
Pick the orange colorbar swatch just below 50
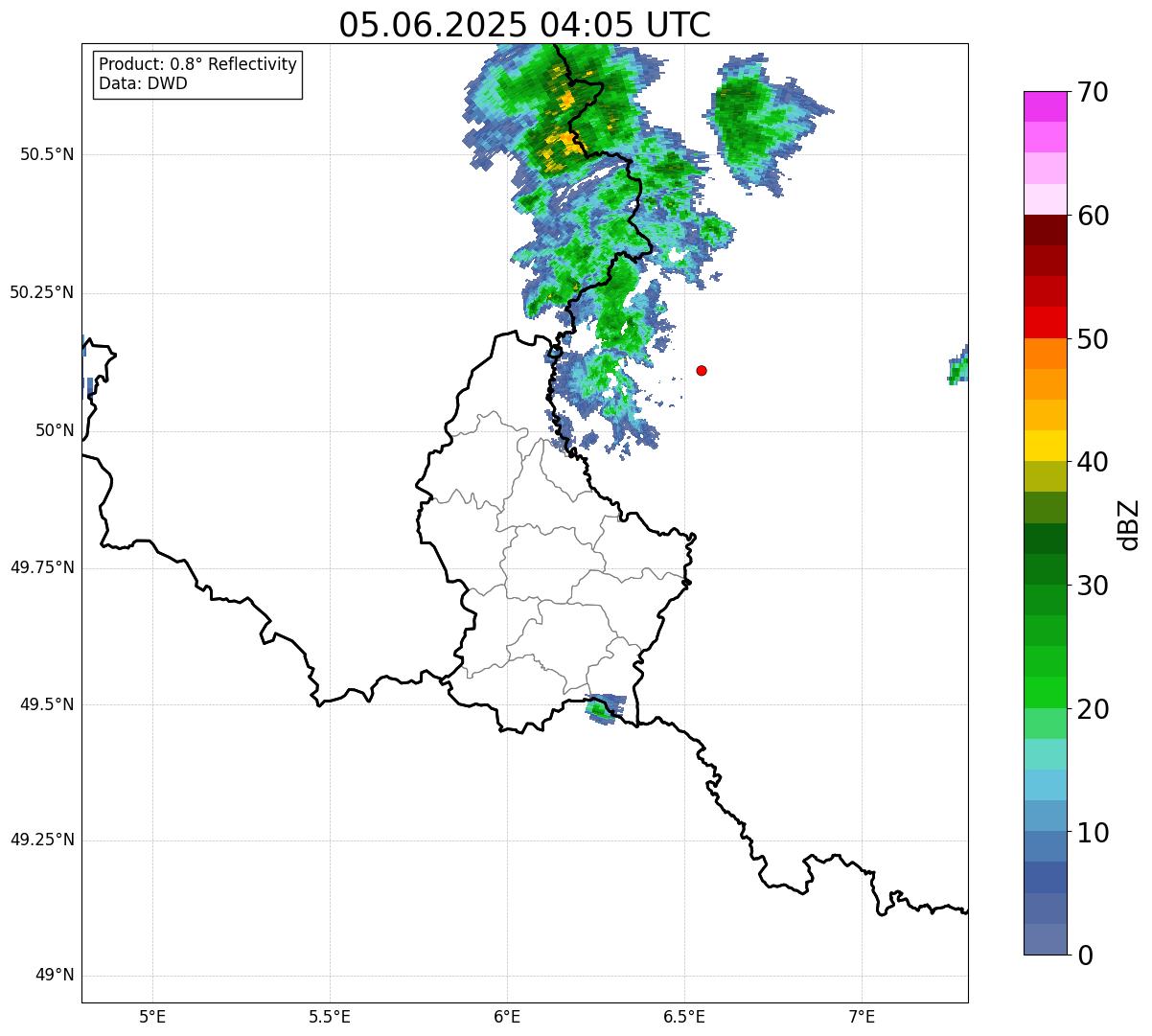1046,354
